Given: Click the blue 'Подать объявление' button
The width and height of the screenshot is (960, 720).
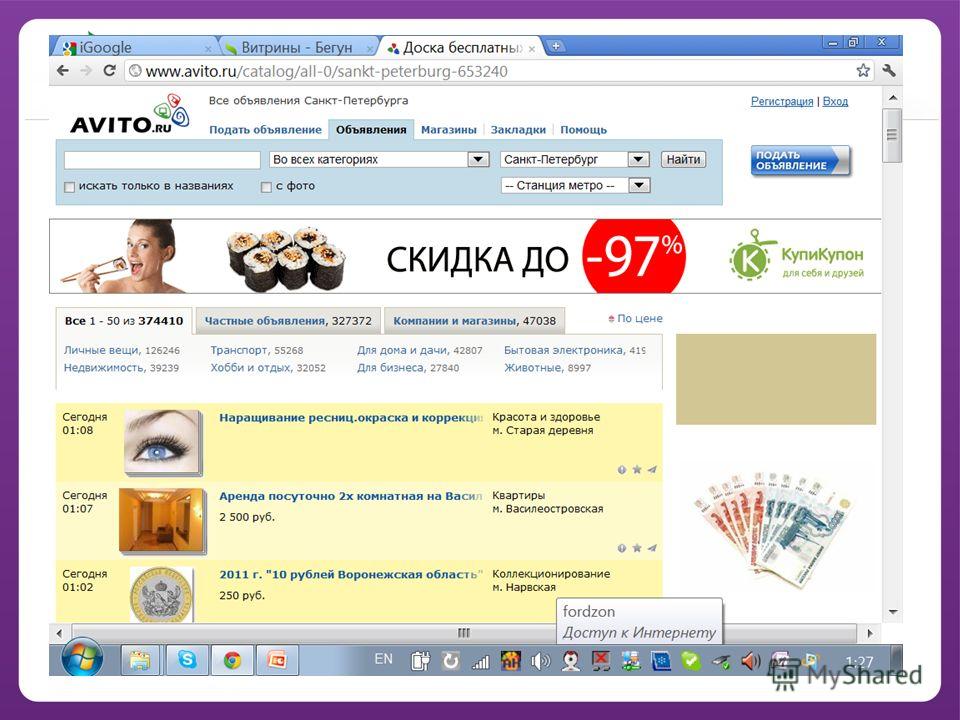Looking at the screenshot, I should 800,160.
